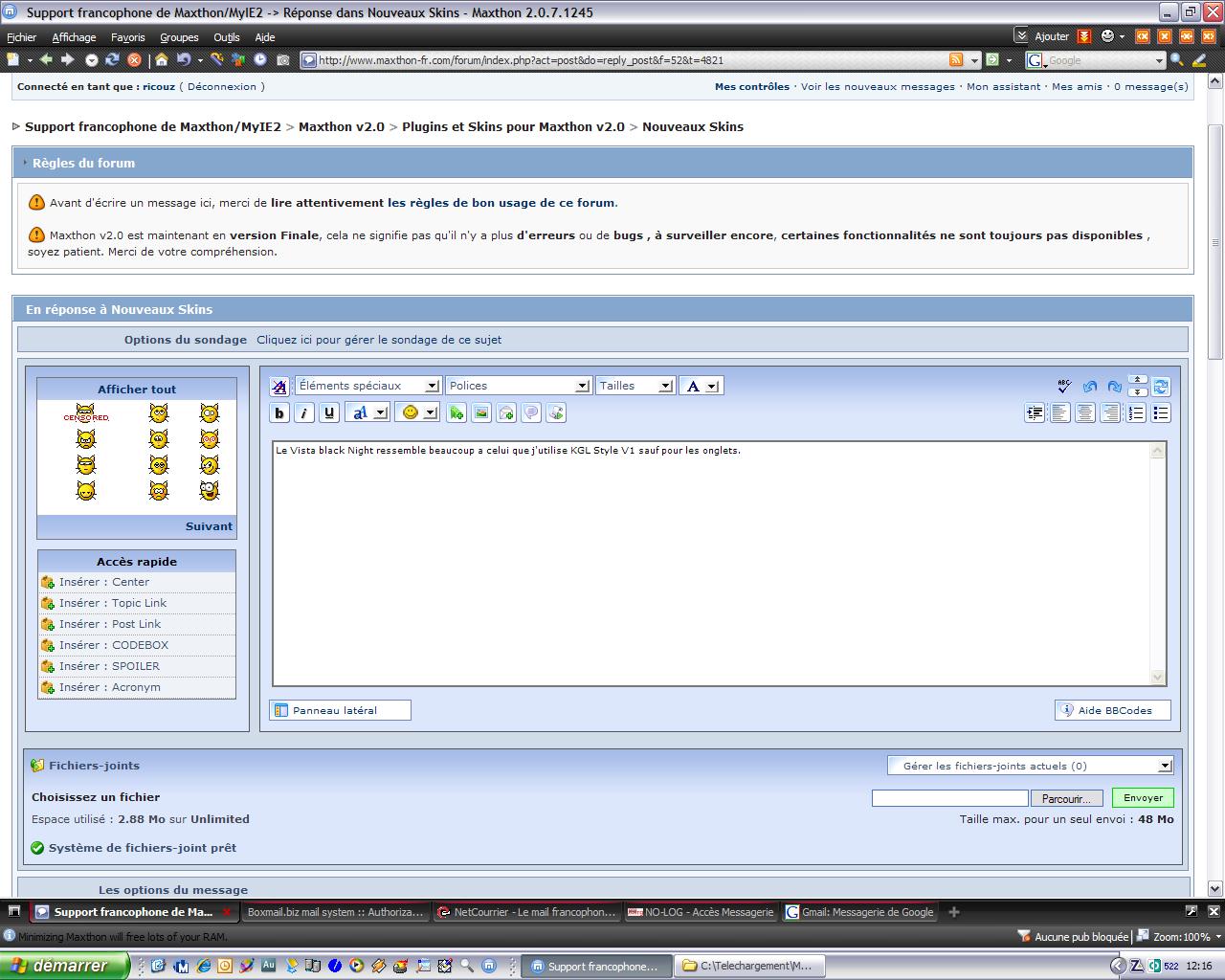
Task: Center align the text
Action: click(1085, 412)
